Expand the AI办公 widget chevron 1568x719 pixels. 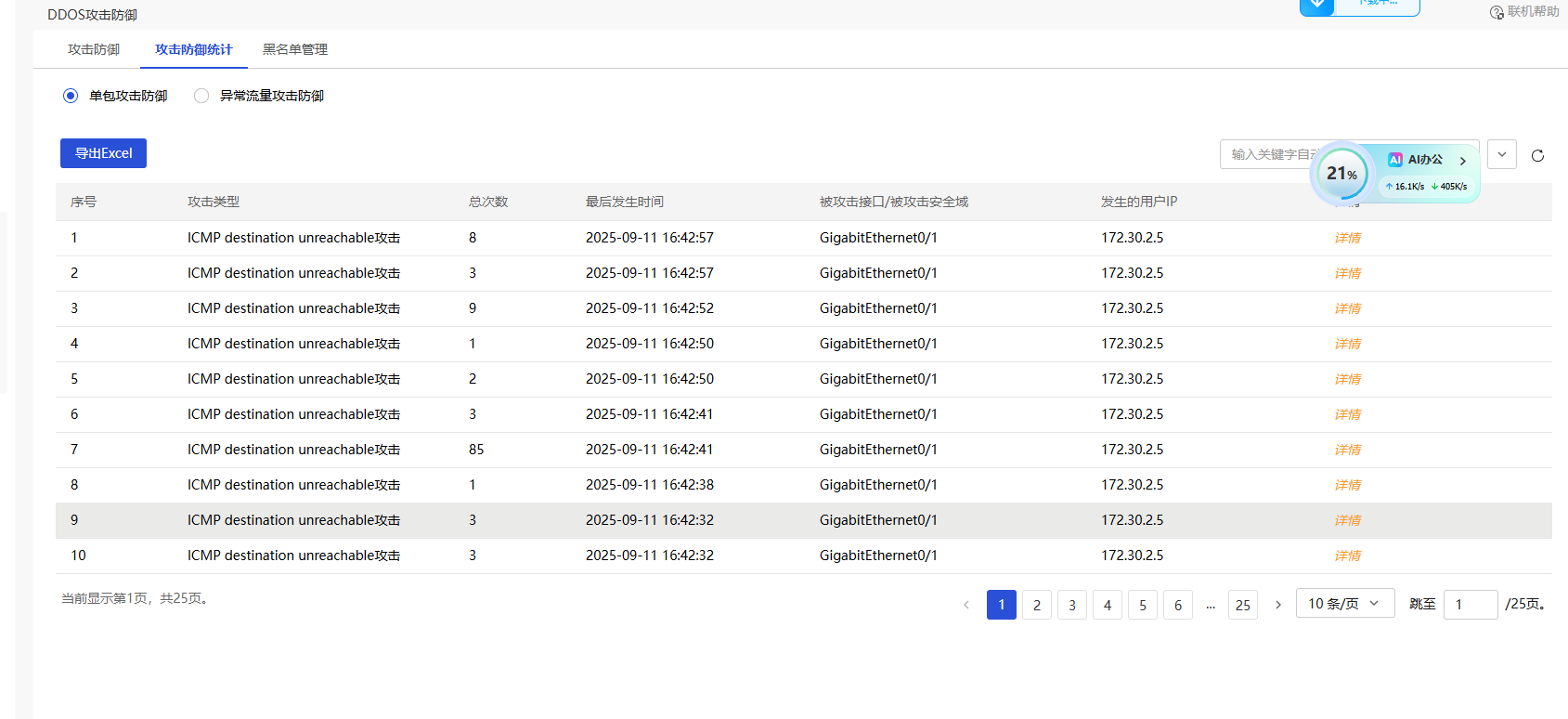1463,161
